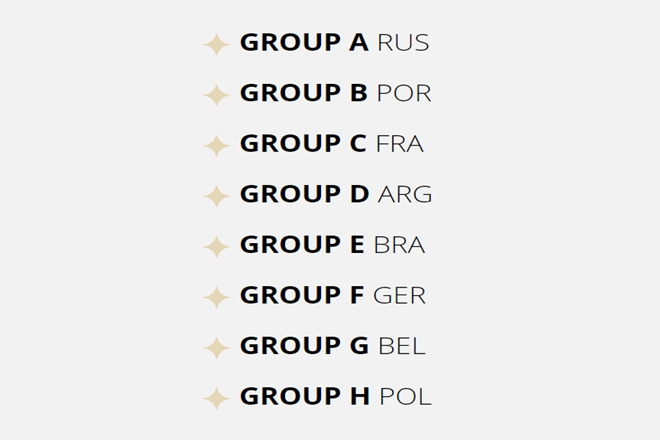Select the bold GROUP E label

(302, 245)
